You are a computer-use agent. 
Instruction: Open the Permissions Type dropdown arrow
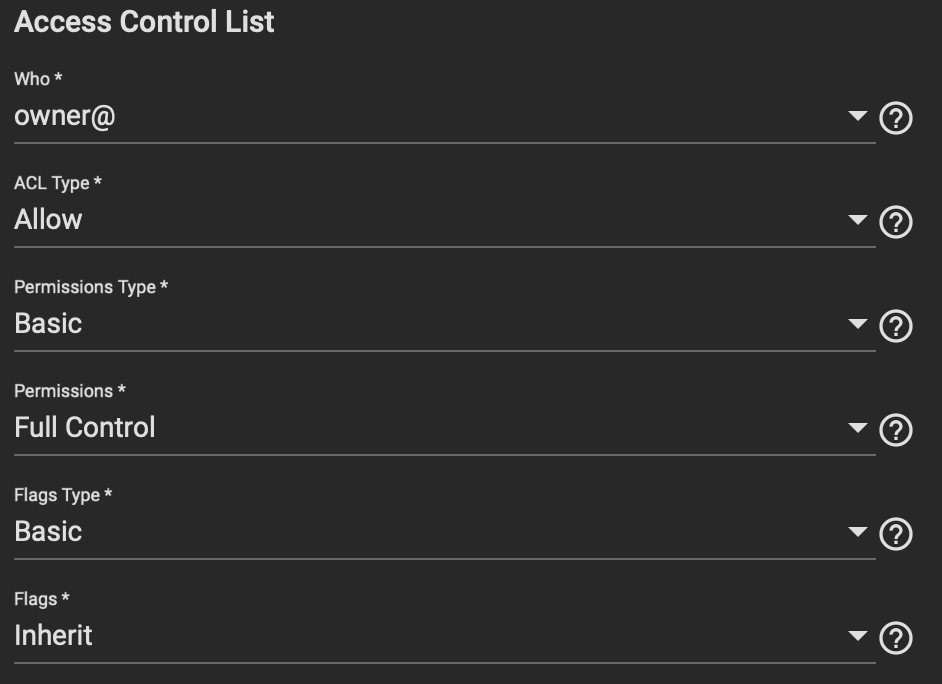(x=857, y=323)
